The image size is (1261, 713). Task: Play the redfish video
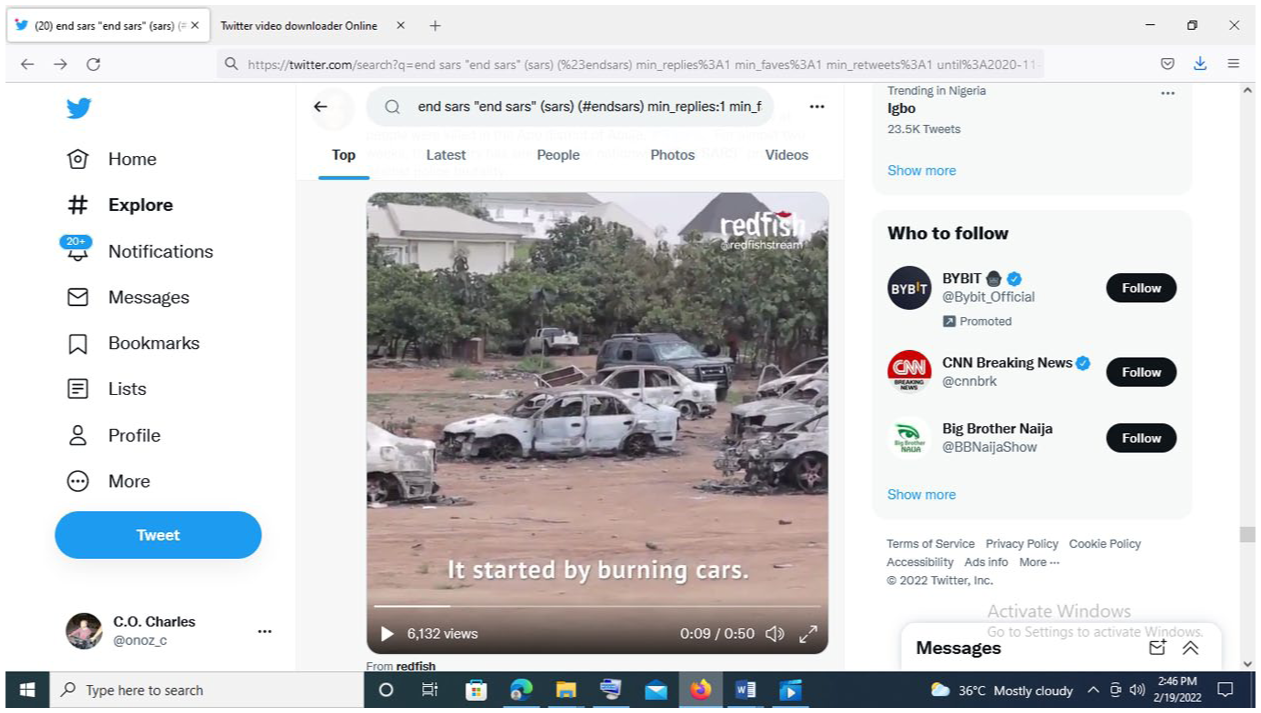[387, 634]
